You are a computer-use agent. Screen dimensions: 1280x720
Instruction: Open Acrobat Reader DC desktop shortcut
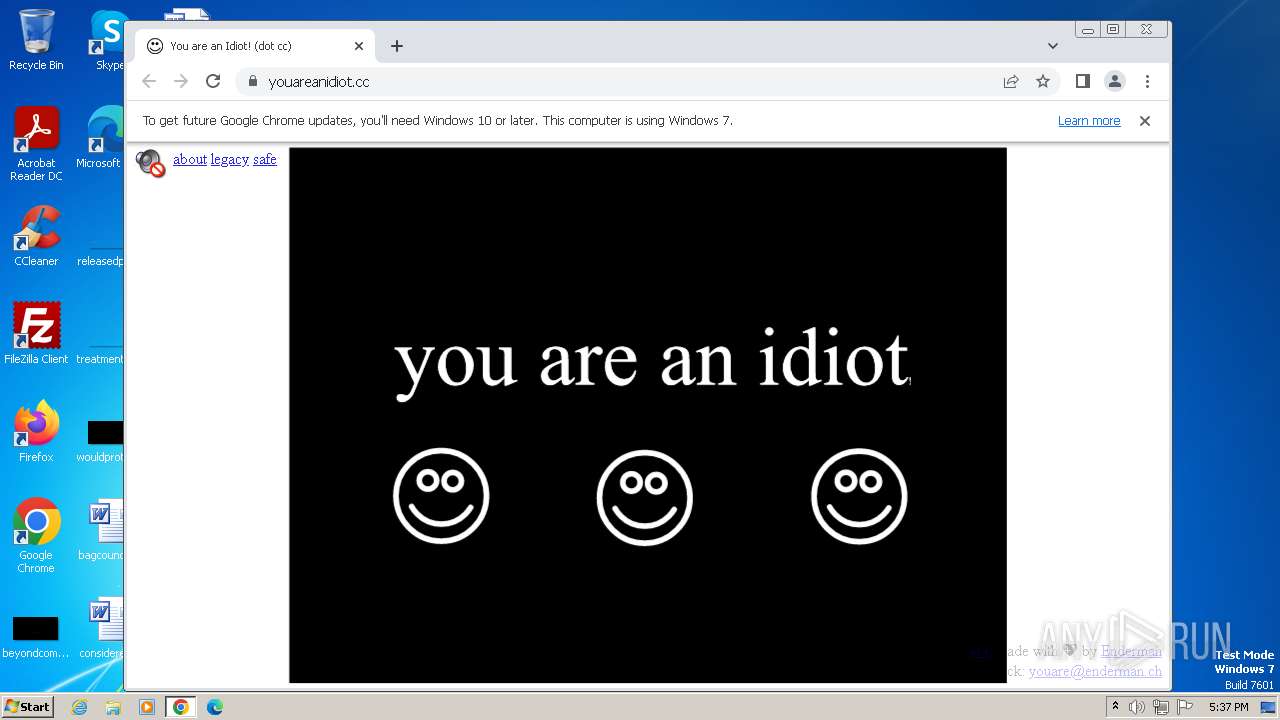pos(36,144)
